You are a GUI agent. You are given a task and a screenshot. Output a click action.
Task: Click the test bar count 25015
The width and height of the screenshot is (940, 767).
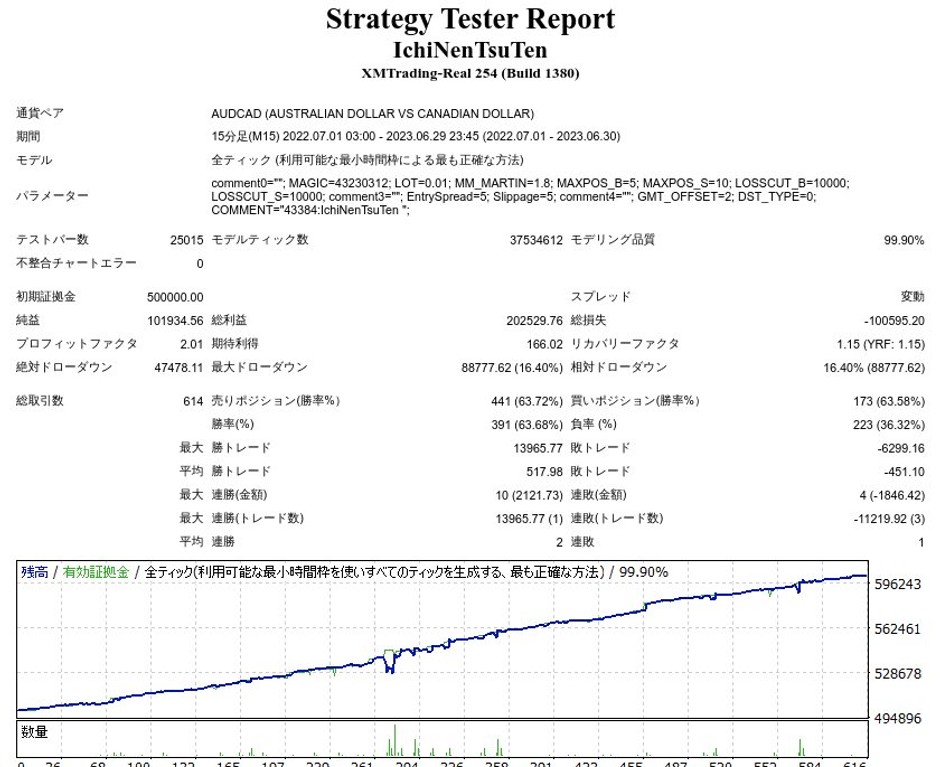point(186,240)
